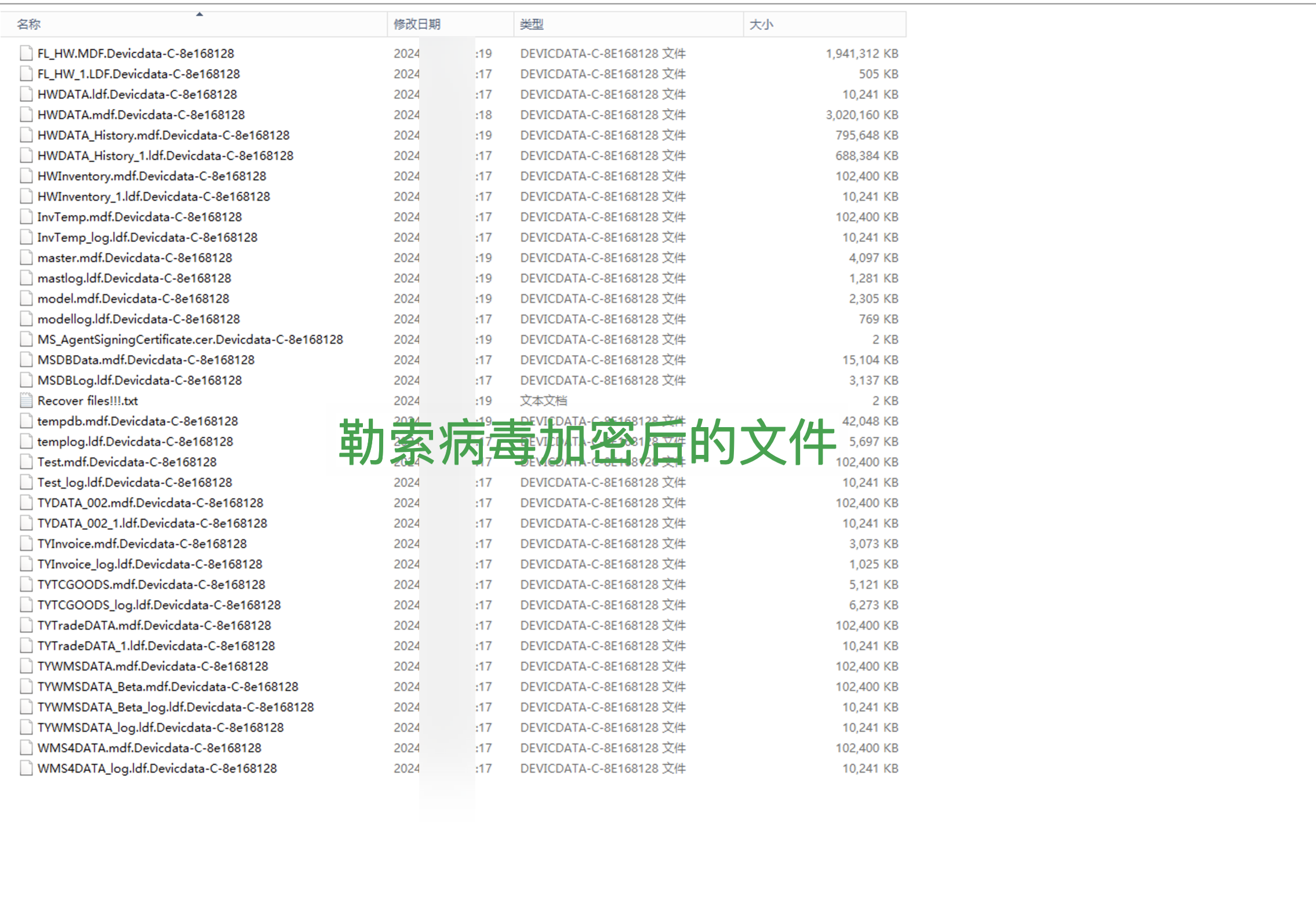The image size is (1316, 904).
Task: Select file name TYWMSDATA_Beta_log.ldf.Devicdata-C-8e168128
Action: pyautogui.click(x=176, y=707)
